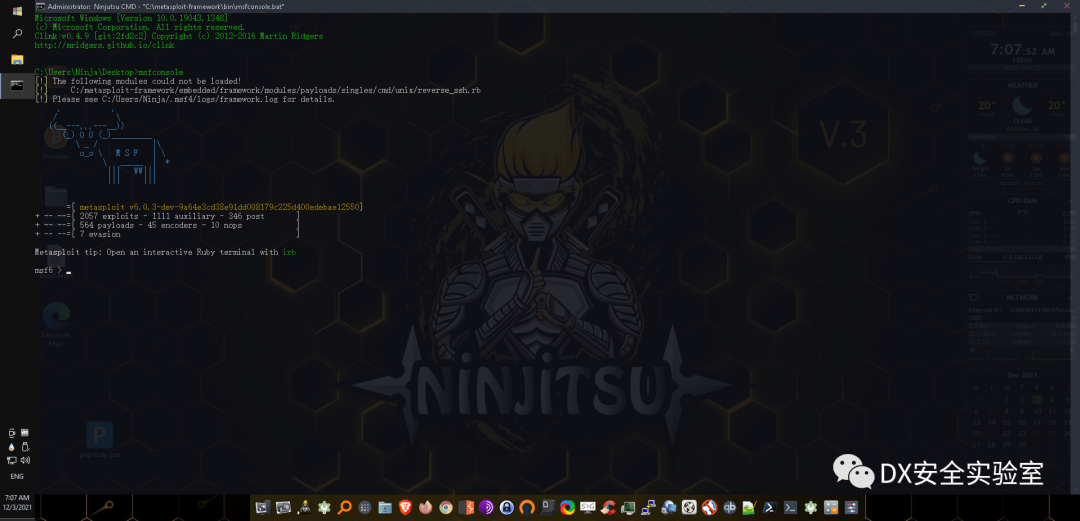This screenshot has height=521, width=1080.
Task: Click the '2057 exploits - 1111 auxiliary' line
Action: pos(172,216)
